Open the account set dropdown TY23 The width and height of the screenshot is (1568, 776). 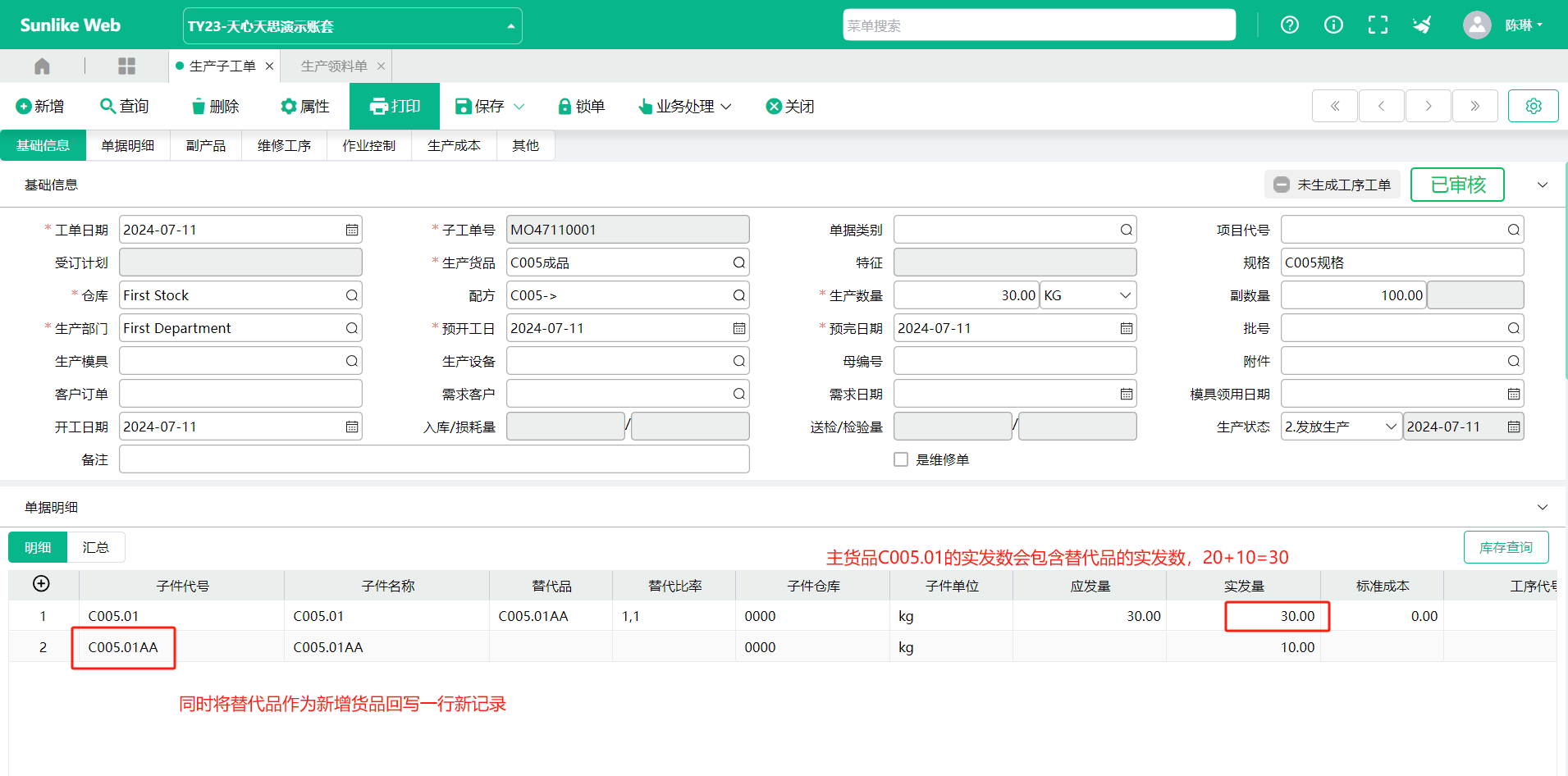[352, 25]
